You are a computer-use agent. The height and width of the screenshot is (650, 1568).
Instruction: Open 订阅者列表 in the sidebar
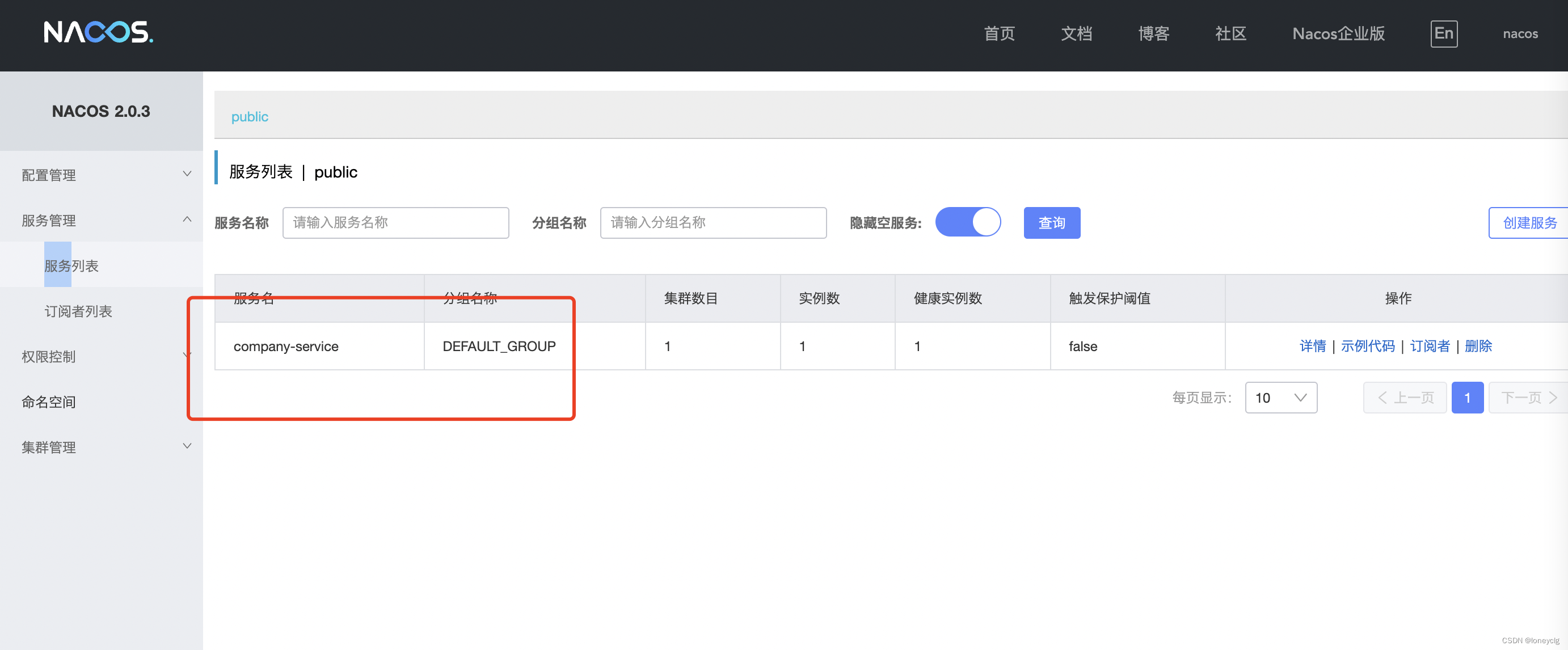tap(78, 311)
